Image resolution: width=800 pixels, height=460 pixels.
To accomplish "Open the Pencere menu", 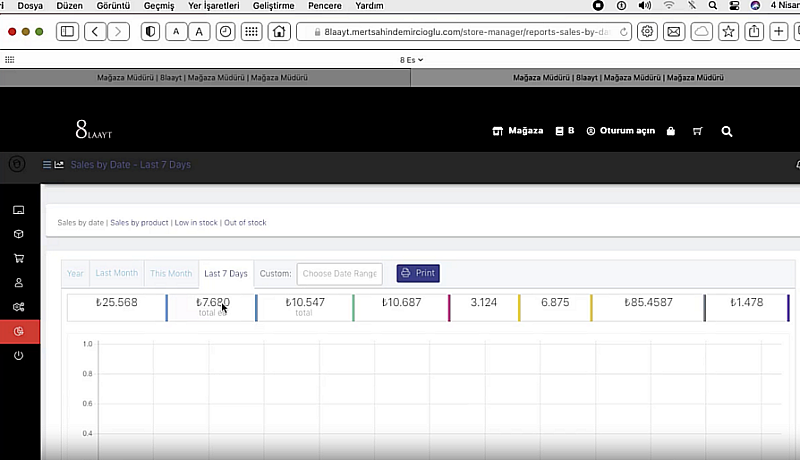I will click(325, 6).
